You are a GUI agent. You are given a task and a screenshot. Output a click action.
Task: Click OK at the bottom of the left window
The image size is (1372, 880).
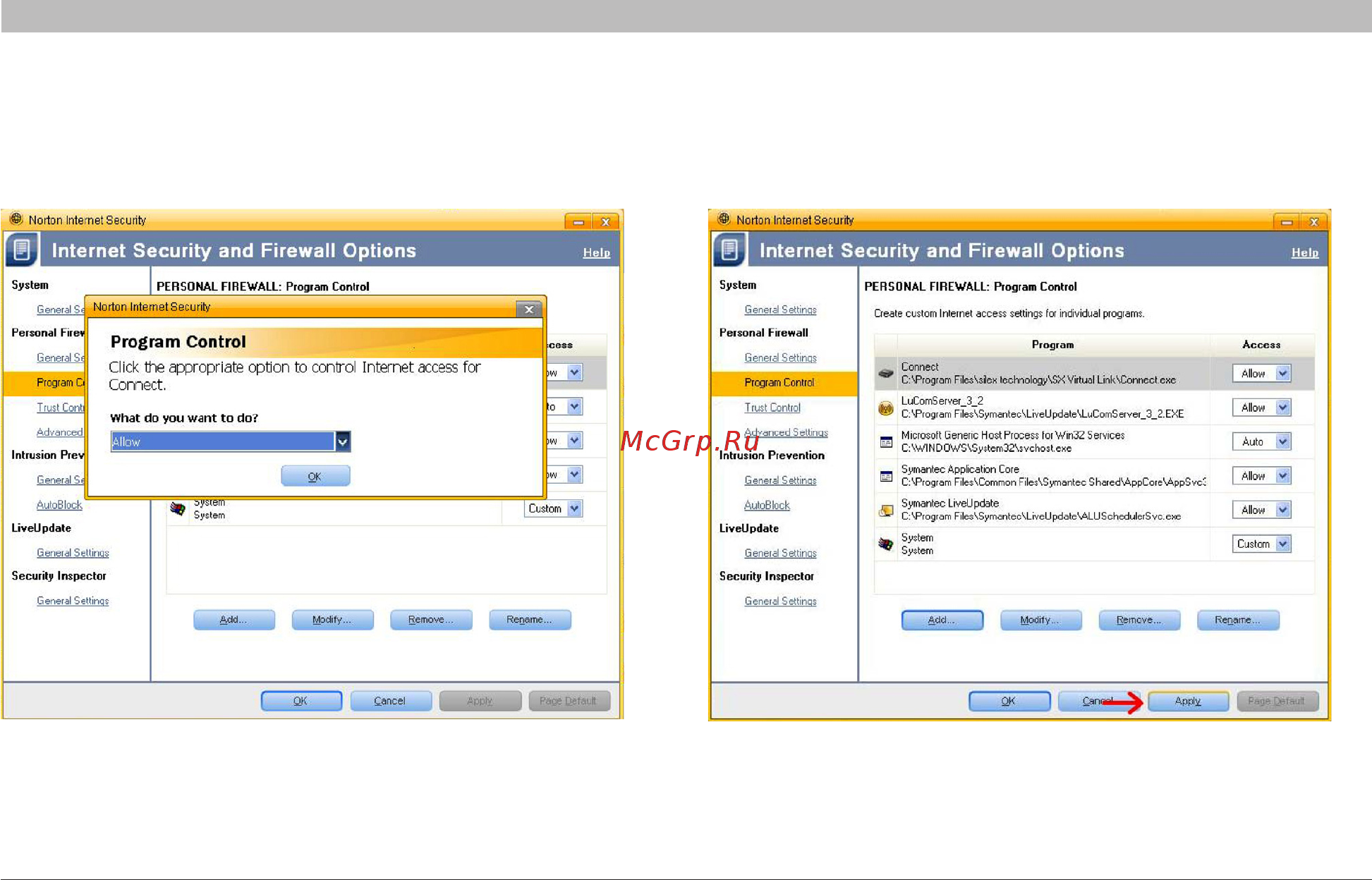tap(301, 701)
